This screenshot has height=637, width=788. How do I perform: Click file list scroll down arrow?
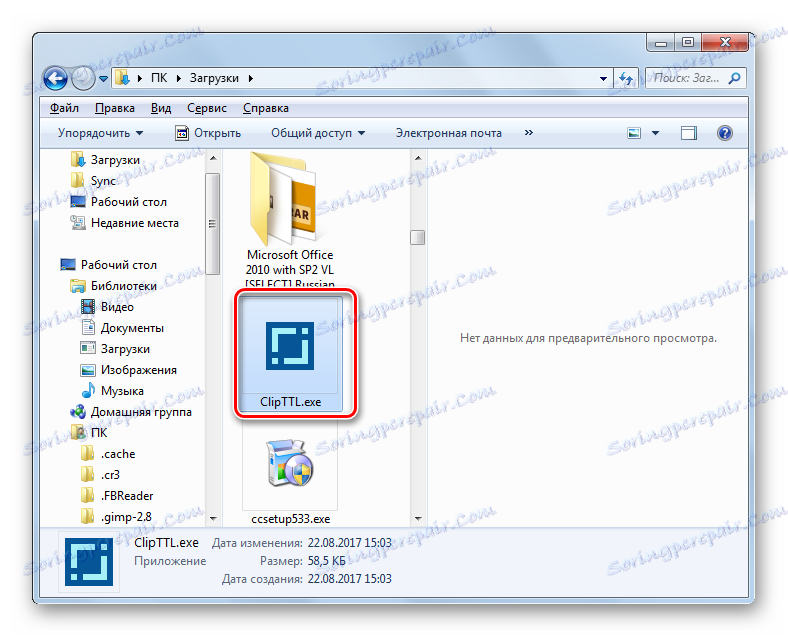point(418,518)
